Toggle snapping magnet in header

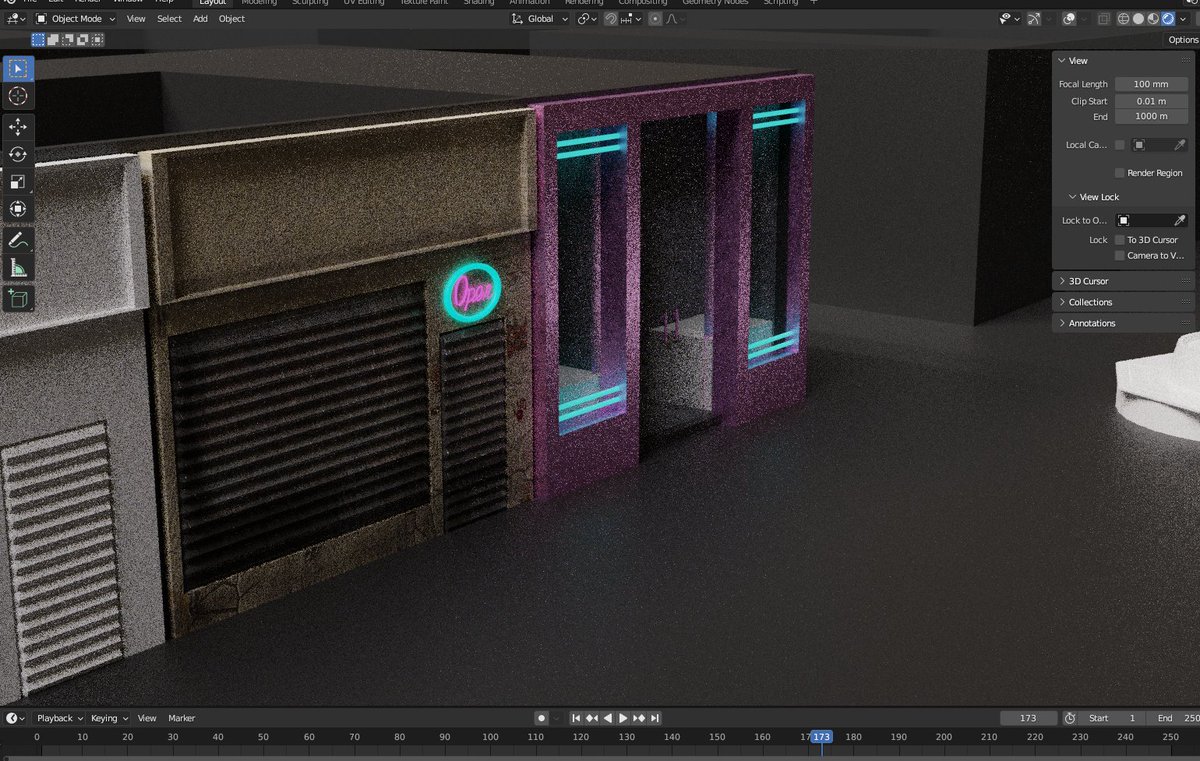click(x=610, y=18)
